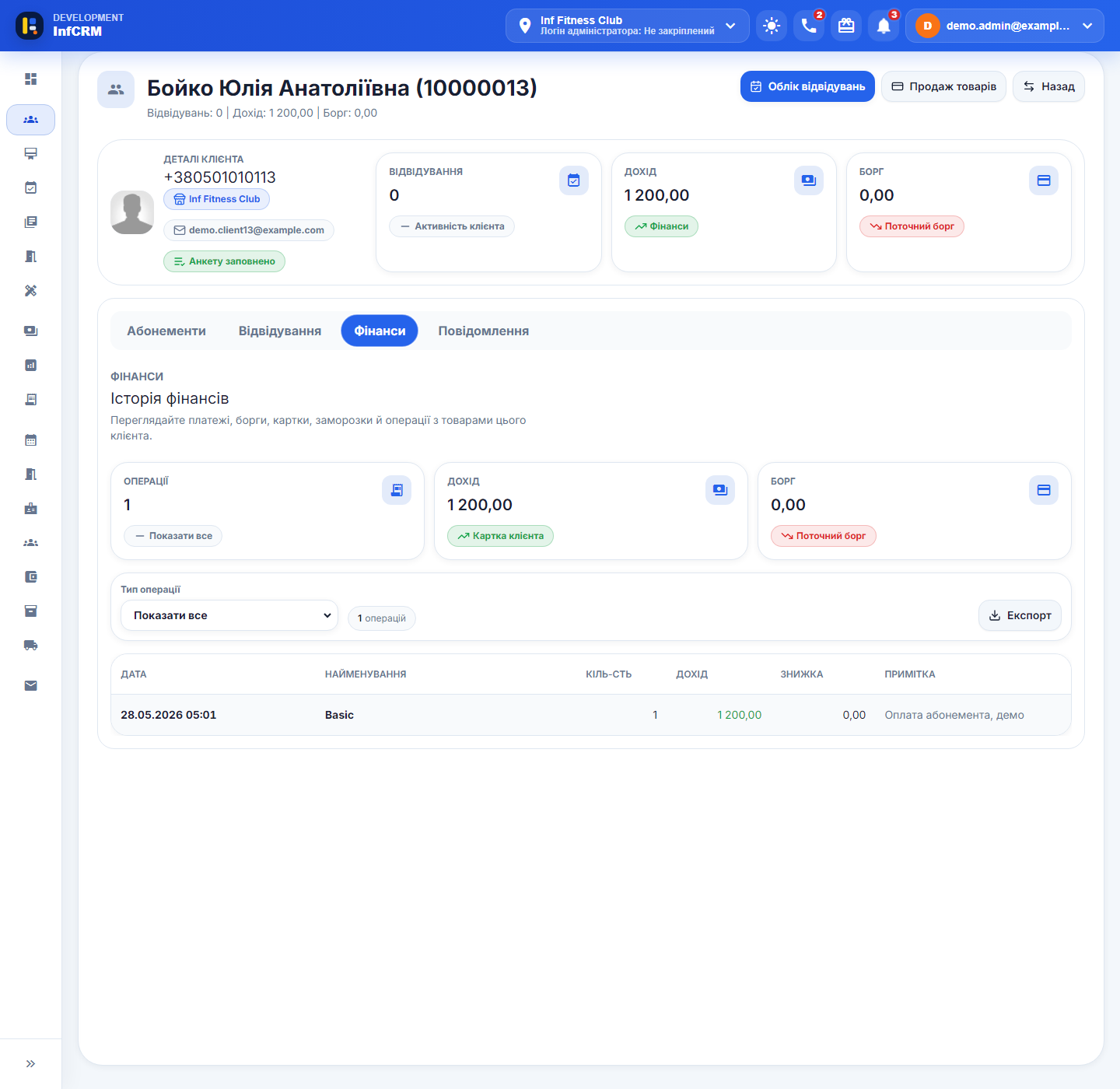
Task: Open the highlighted clients icon in sidebar
Action: pos(30,120)
